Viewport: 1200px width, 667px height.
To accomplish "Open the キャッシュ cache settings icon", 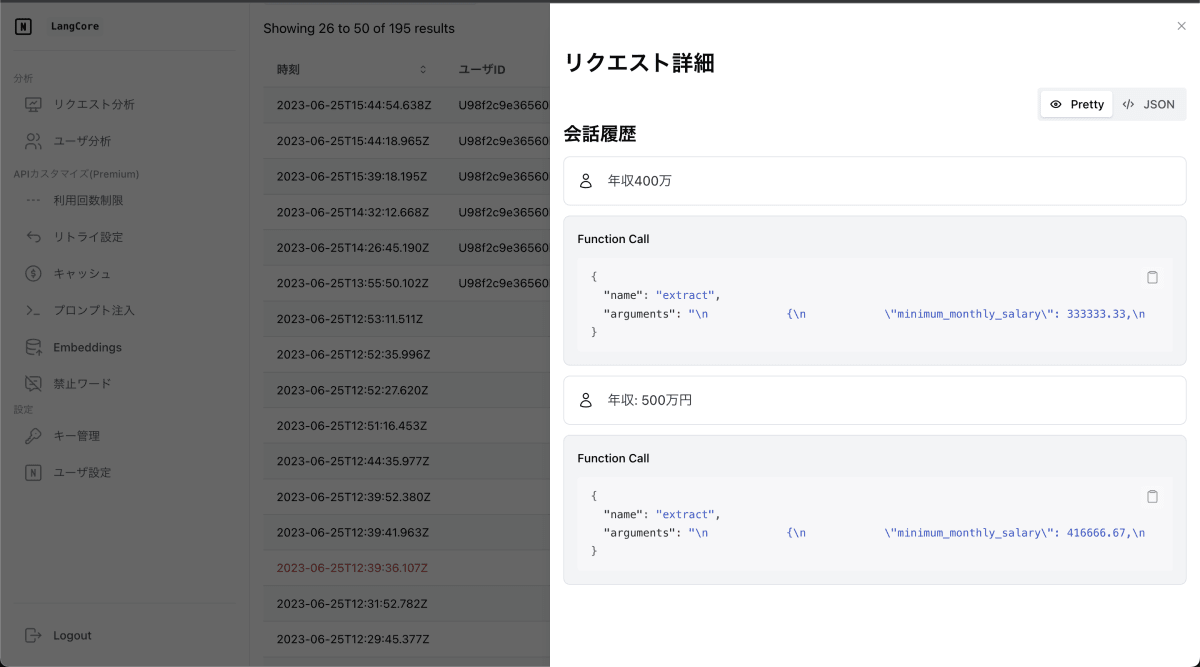I will 34,273.
